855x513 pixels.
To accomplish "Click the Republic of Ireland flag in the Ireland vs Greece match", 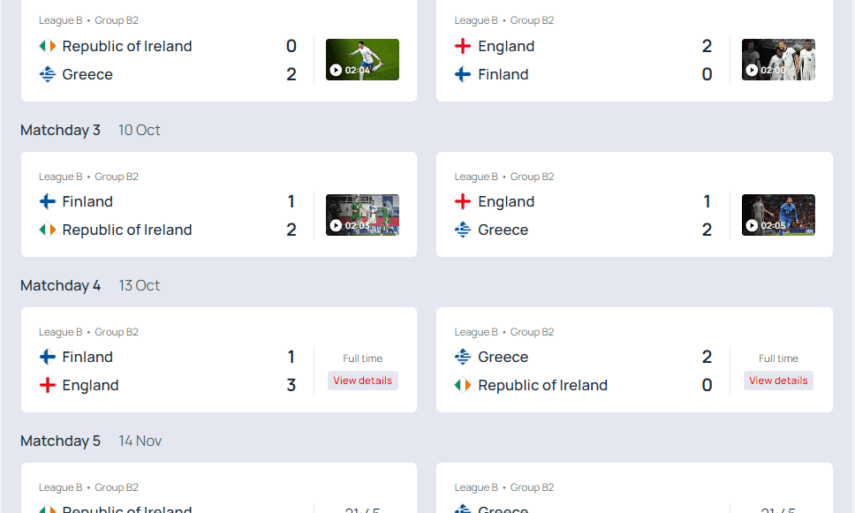I will 47,46.
